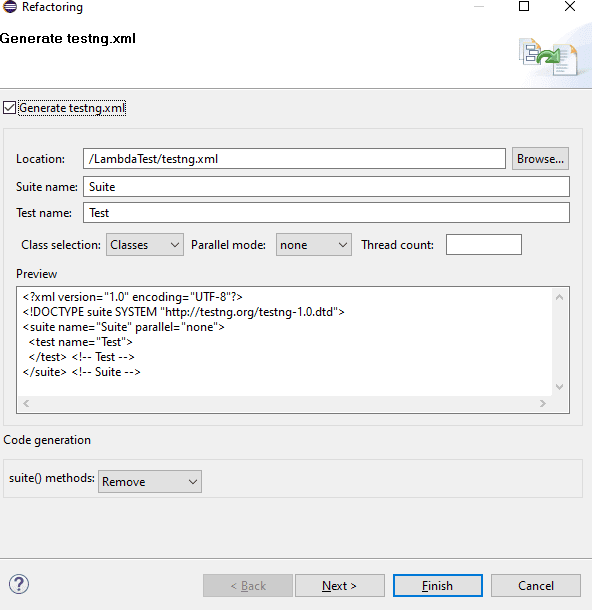Click the '<test name="Test">' preview line
The width and height of the screenshot is (592, 610).
[81, 342]
